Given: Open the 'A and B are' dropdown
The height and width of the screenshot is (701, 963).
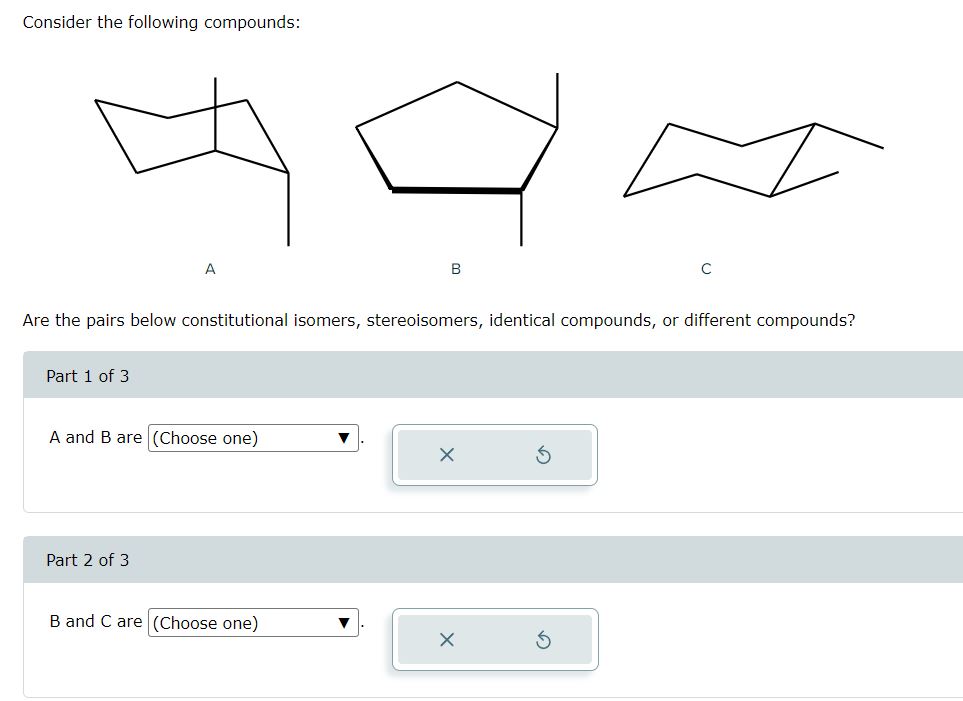Looking at the screenshot, I should pos(252,437).
